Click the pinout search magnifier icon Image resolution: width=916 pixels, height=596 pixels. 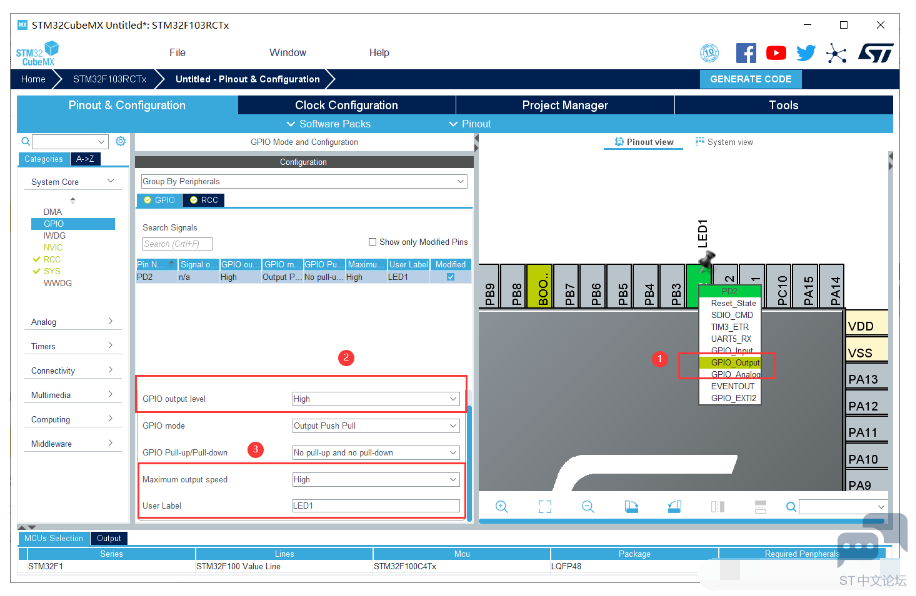[791, 507]
